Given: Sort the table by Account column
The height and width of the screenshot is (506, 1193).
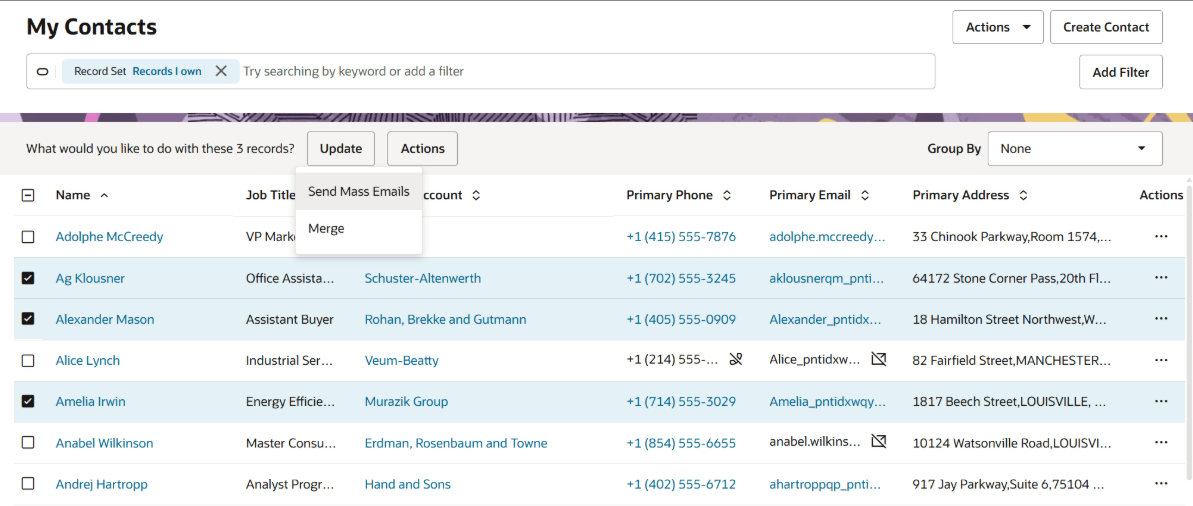Looking at the screenshot, I should tap(476, 196).
